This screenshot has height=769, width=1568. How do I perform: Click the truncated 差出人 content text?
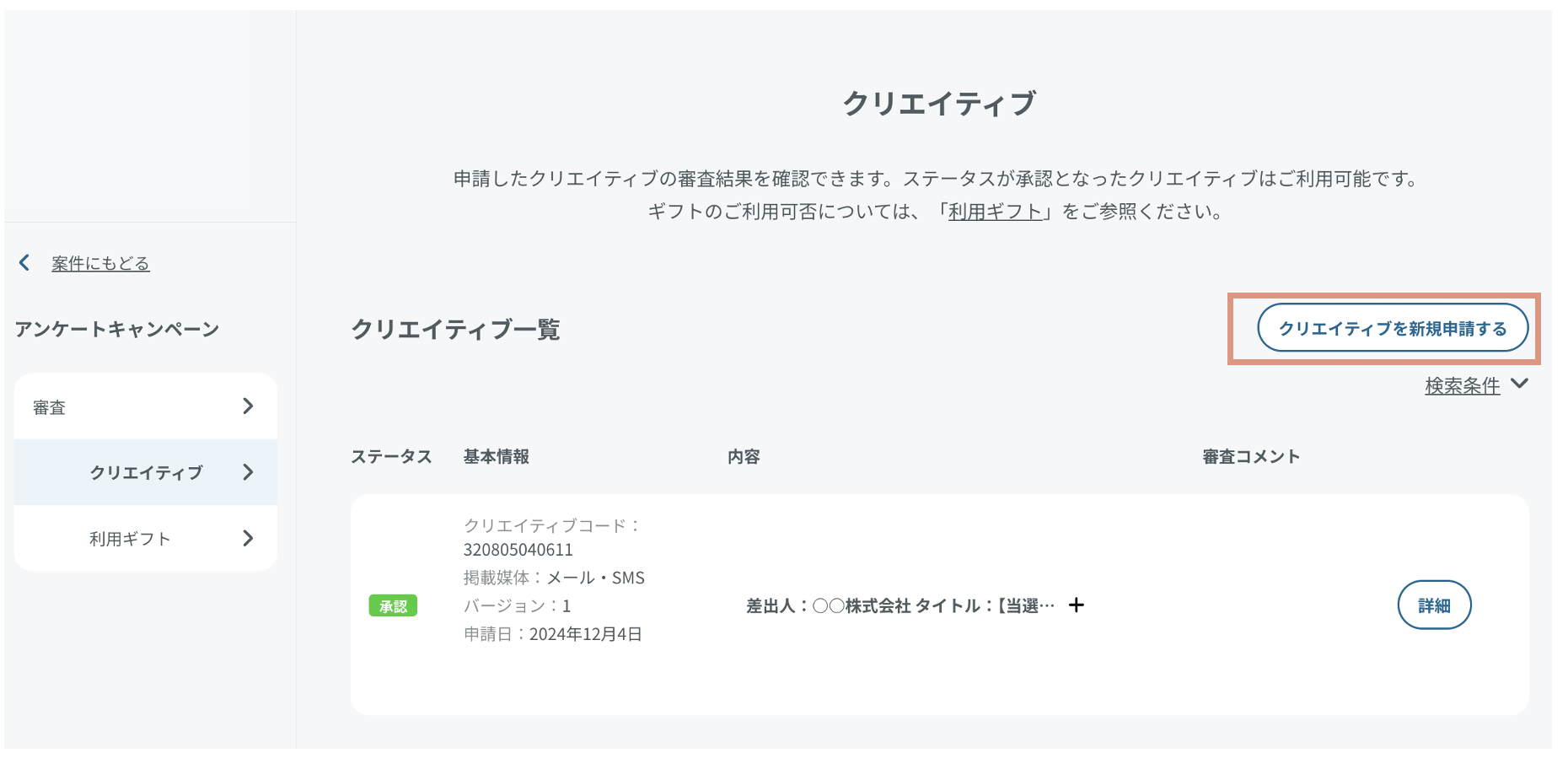coord(899,606)
